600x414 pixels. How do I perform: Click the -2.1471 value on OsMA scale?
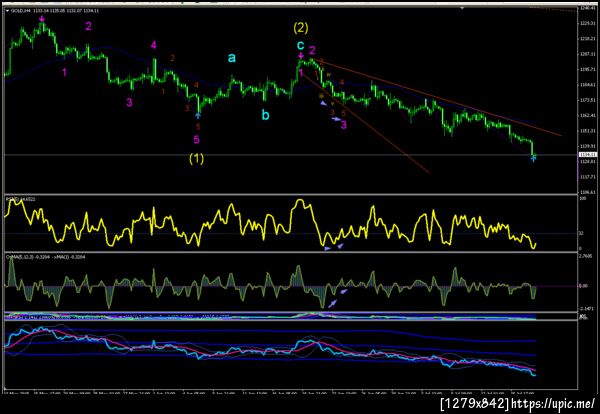pos(587,308)
